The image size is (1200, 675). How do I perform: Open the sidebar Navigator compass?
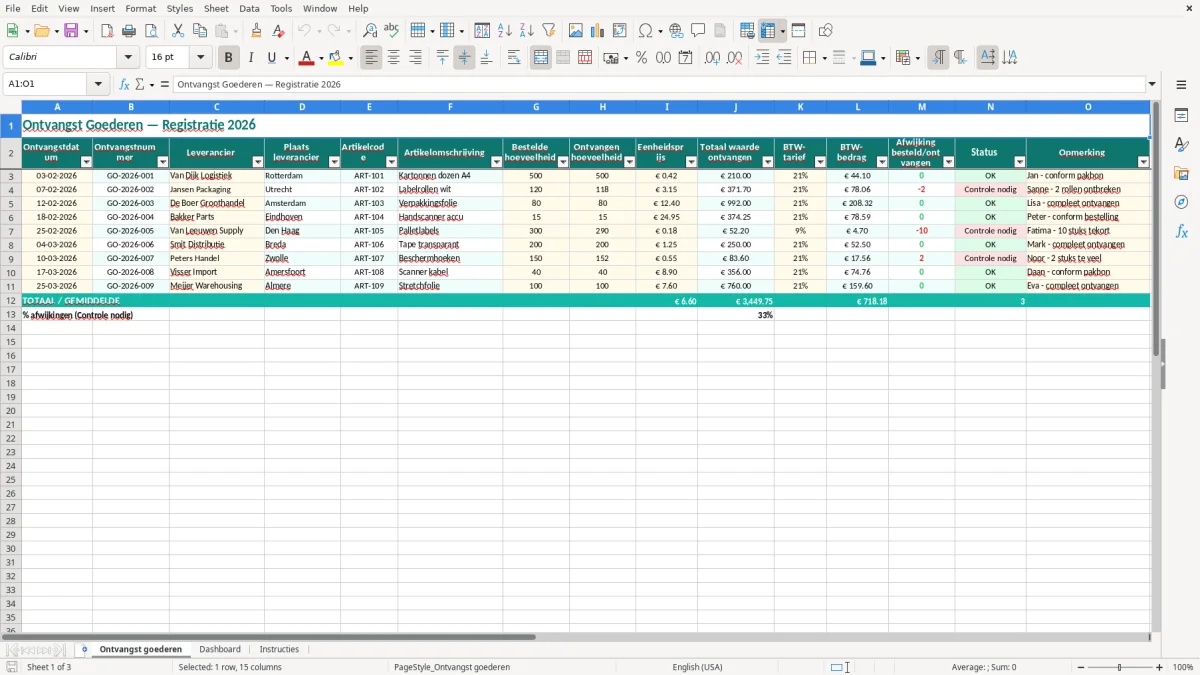tap(1181, 202)
